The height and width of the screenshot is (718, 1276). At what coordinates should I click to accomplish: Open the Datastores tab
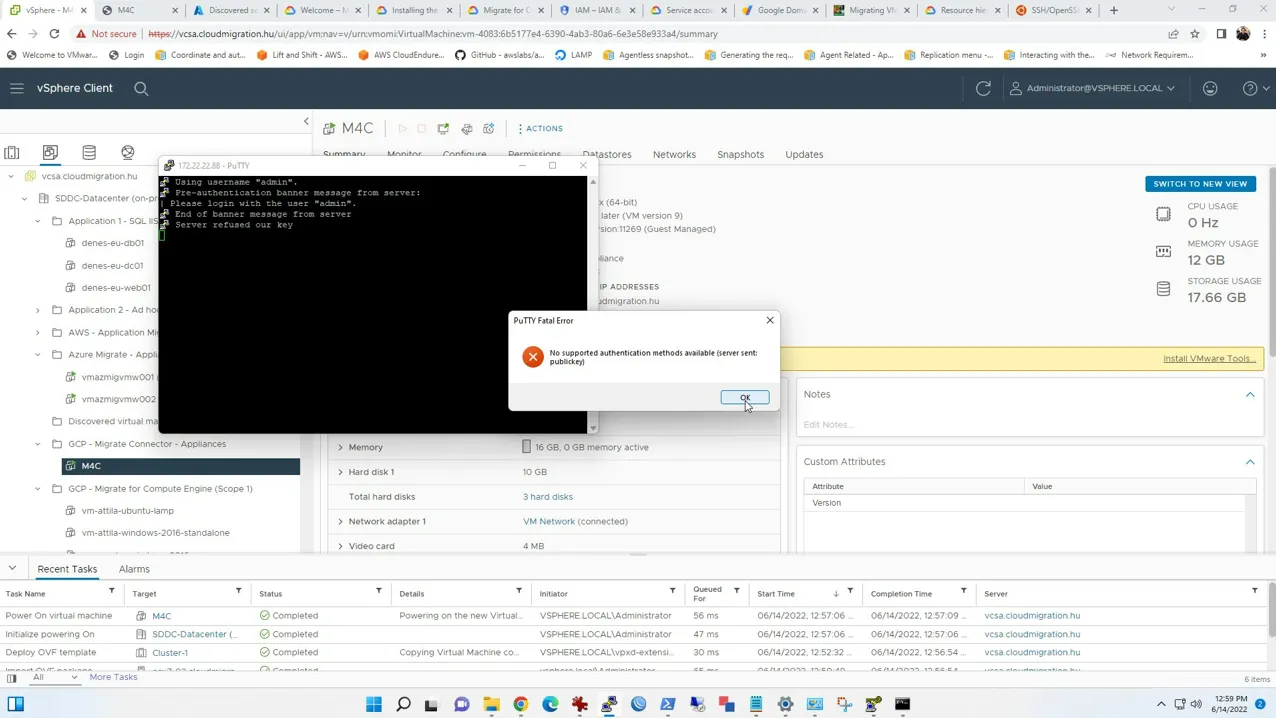point(607,155)
